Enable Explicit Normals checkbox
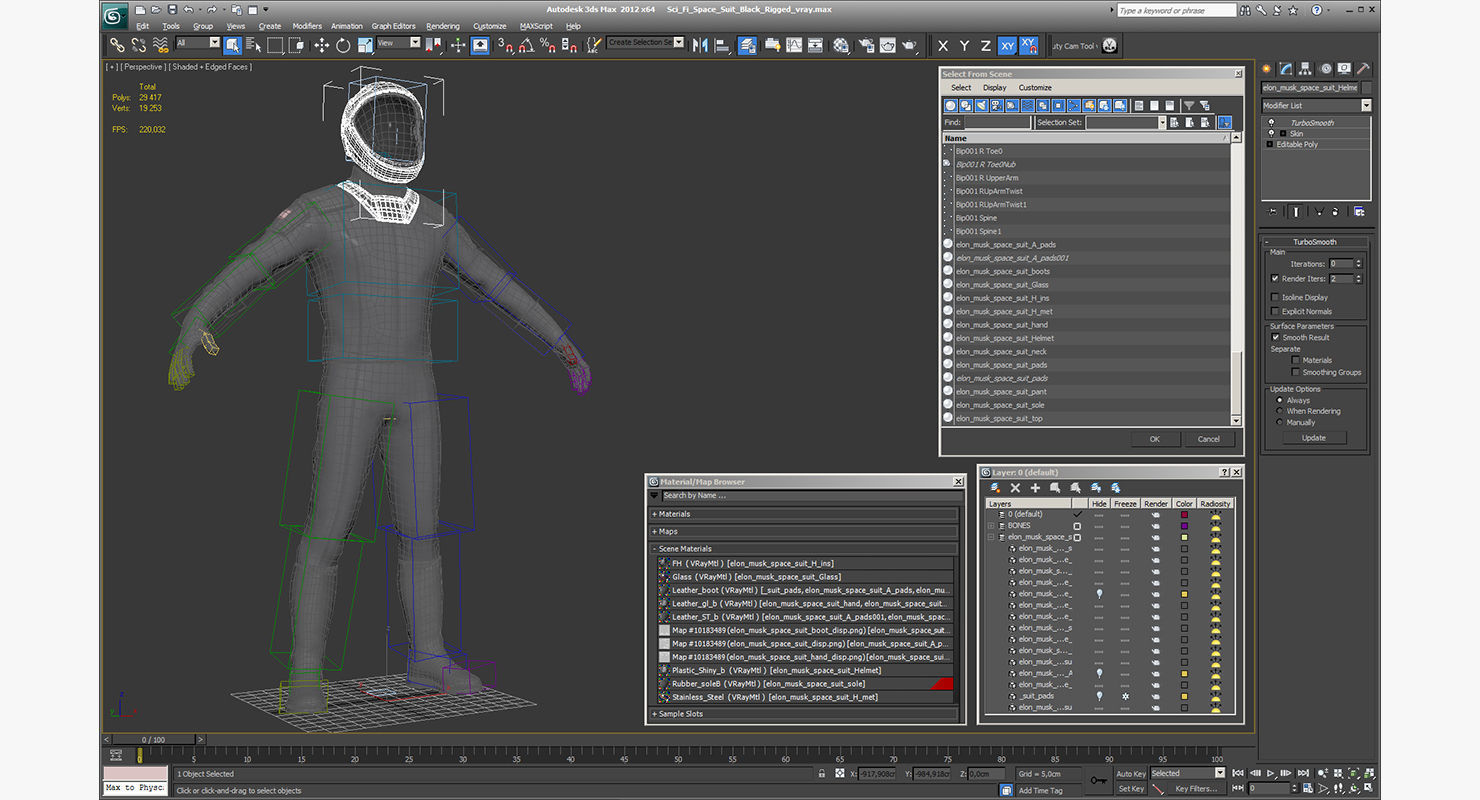 click(x=1275, y=311)
